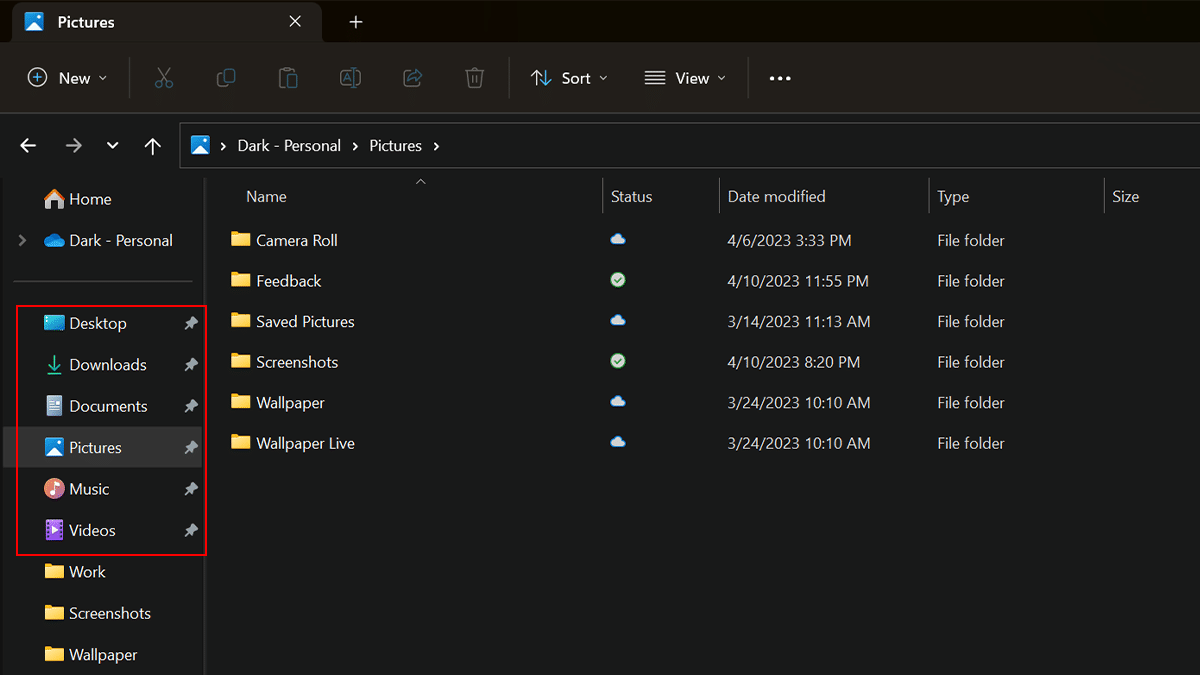Click the Copy icon in the toolbar
This screenshot has width=1200, height=675.
pos(225,77)
